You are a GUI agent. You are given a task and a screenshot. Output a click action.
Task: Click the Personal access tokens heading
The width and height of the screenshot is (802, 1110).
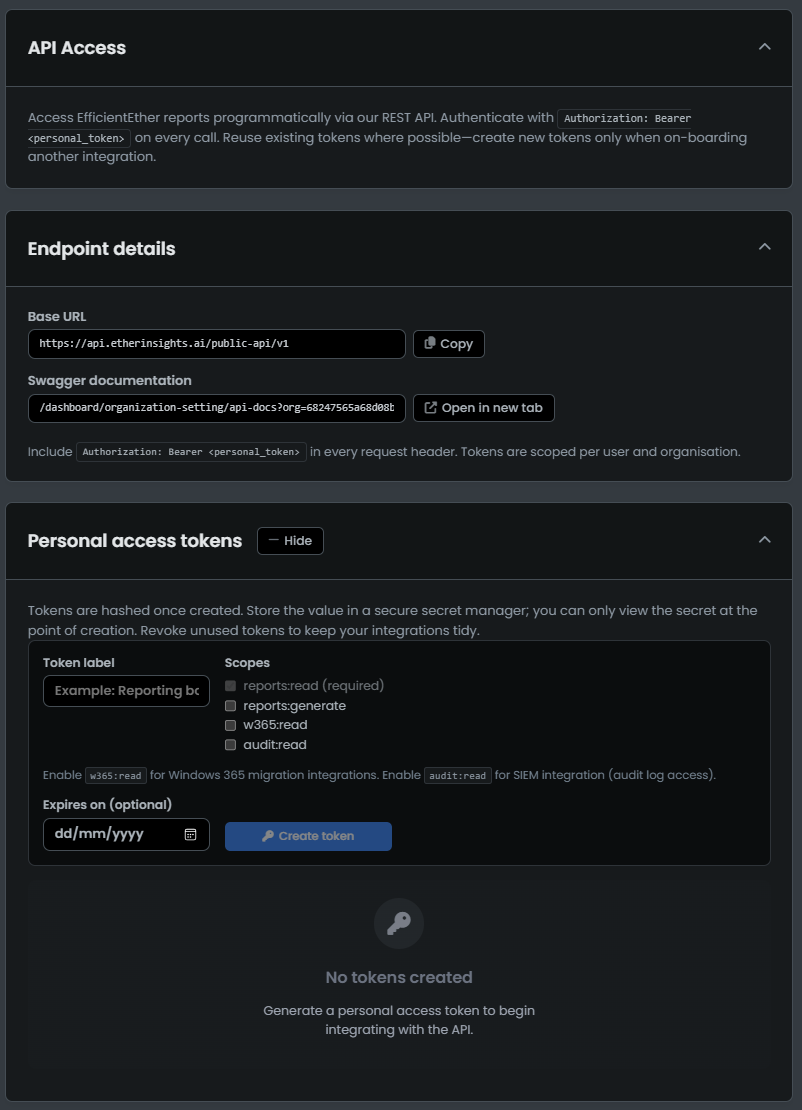tap(134, 541)
